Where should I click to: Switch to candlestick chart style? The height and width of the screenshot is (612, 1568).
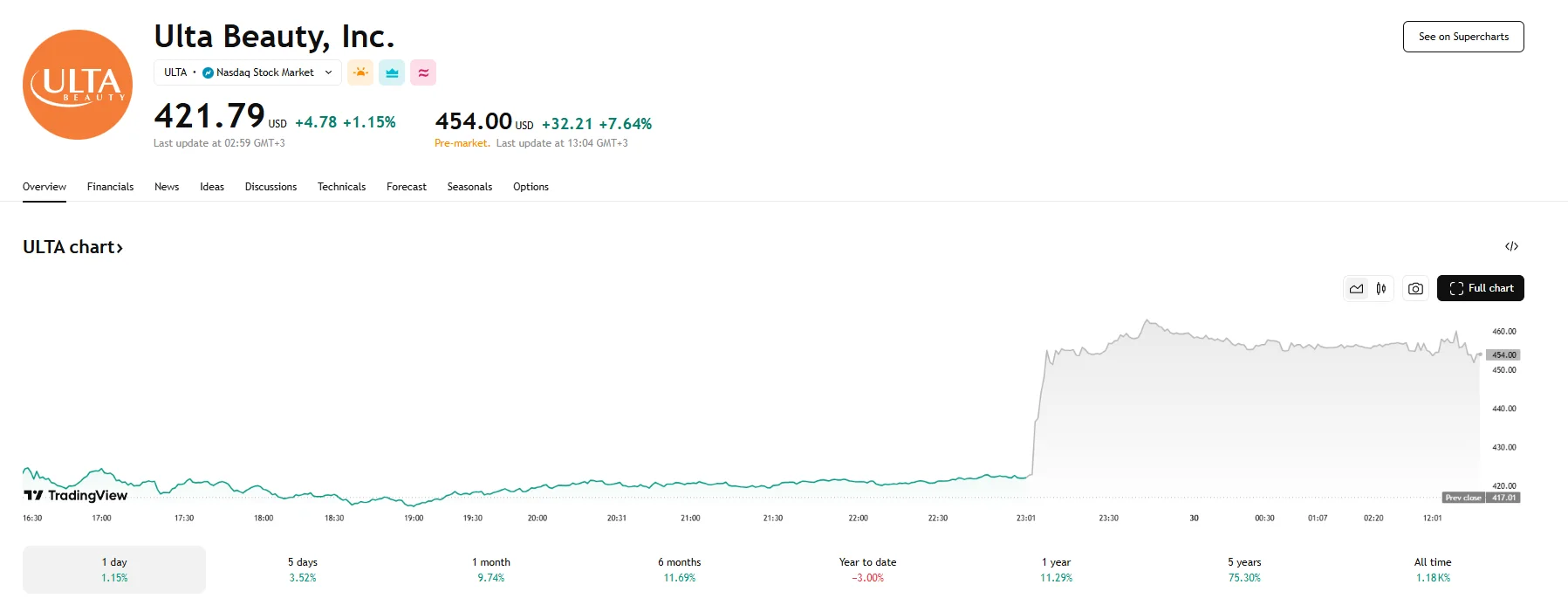pos(1381,288)
